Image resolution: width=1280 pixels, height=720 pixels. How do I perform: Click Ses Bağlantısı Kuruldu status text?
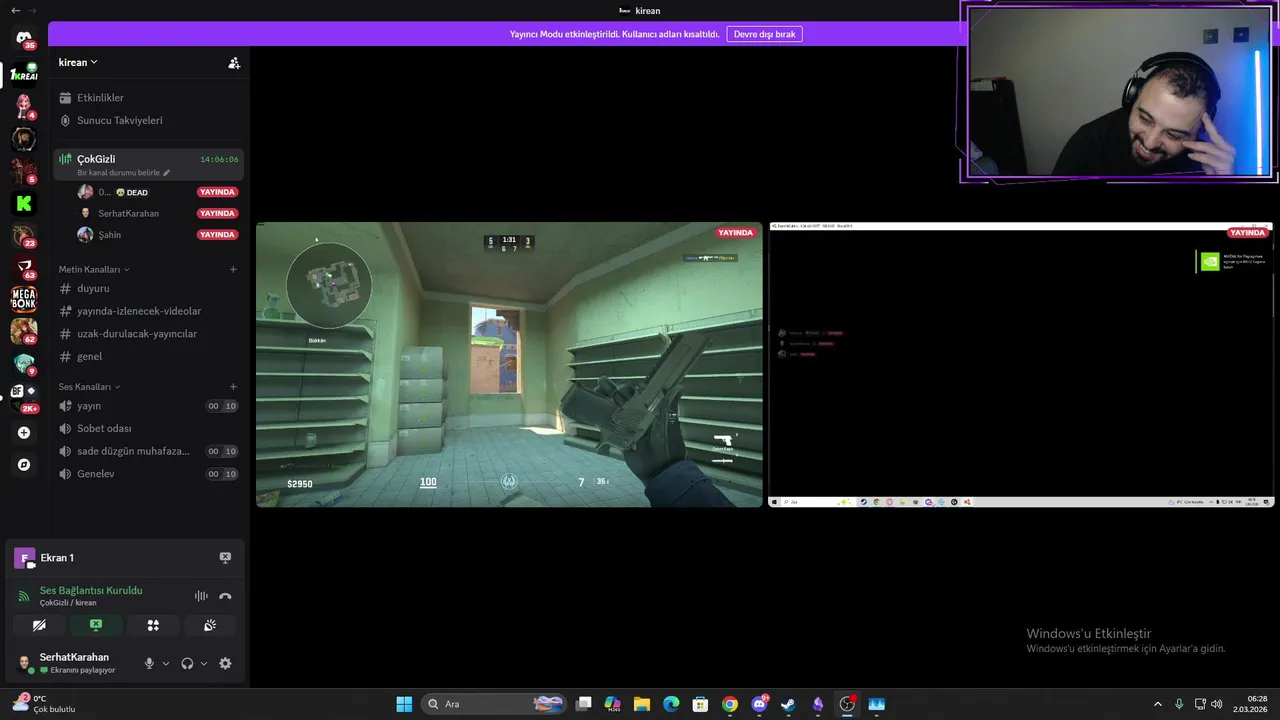[91, 590]
